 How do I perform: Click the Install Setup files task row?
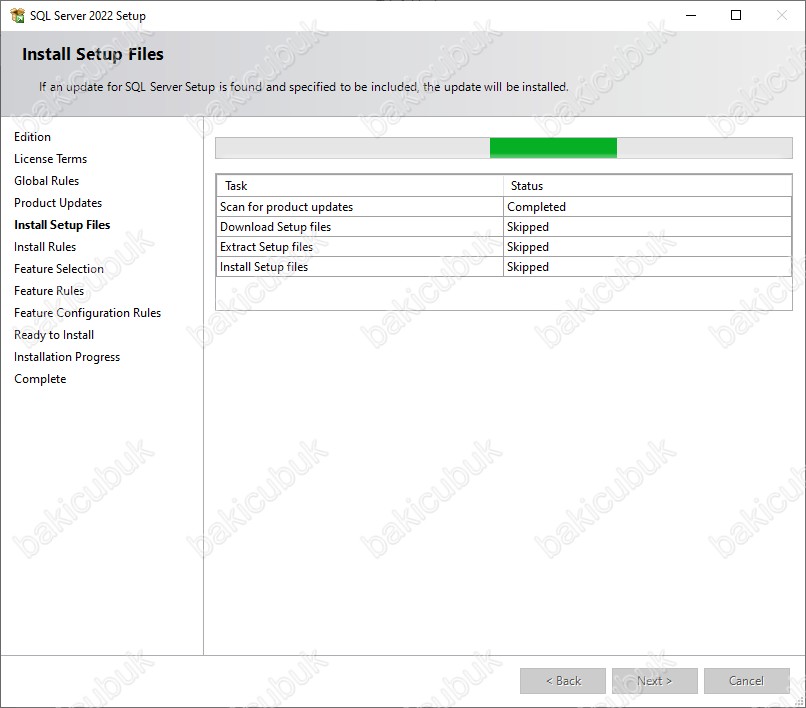tap(504, 267)
